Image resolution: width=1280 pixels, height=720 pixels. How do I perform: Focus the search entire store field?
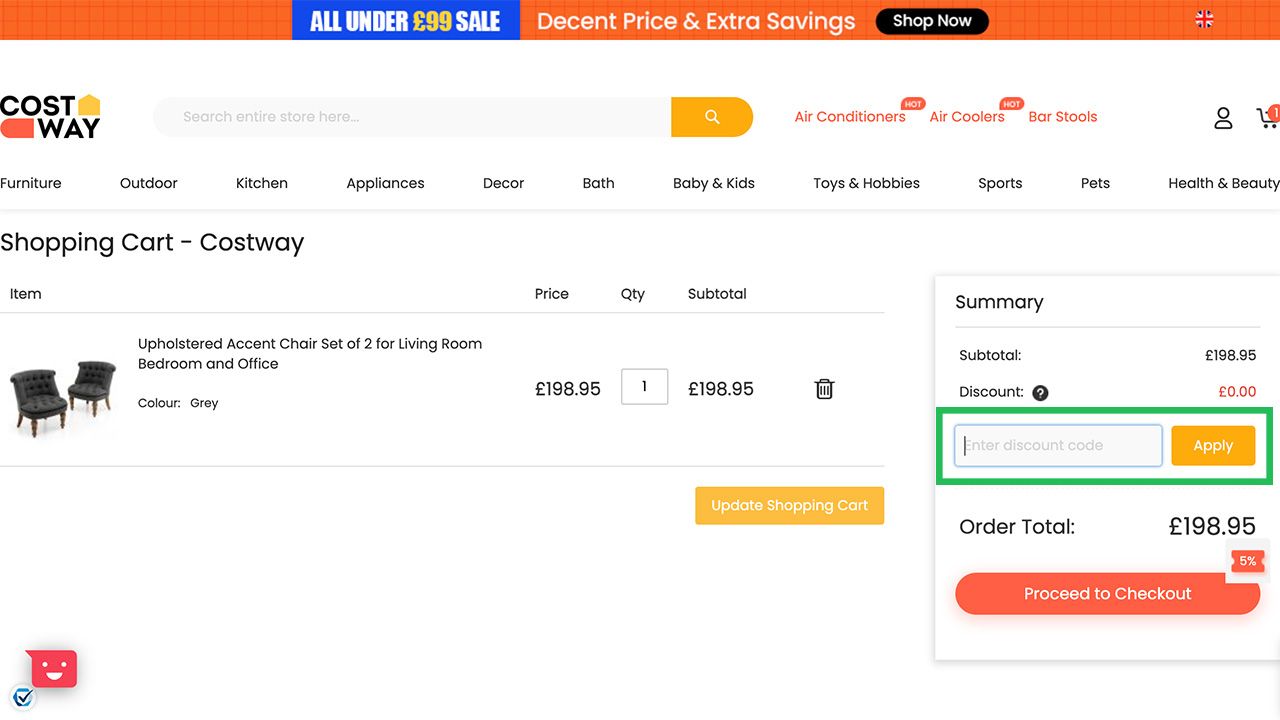pyautogui.click(x=412, y=117)
